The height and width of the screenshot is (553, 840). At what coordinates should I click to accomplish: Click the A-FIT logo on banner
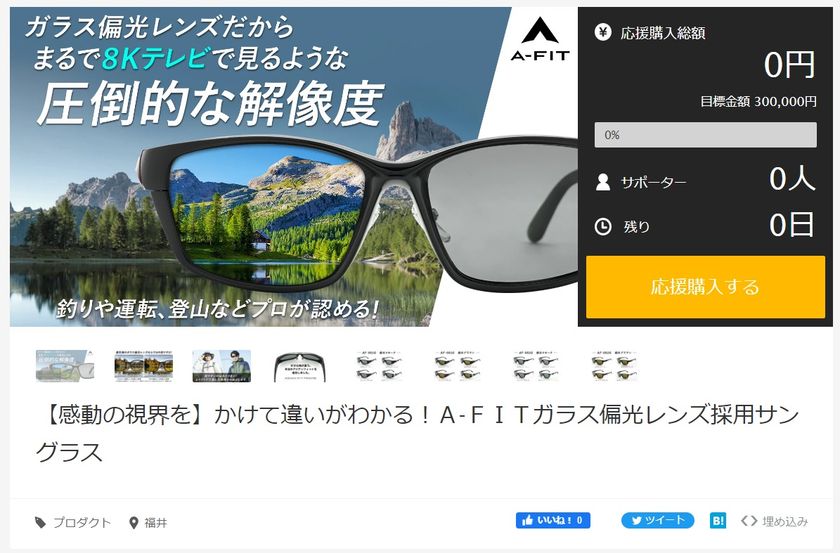[x=539, y=39]
